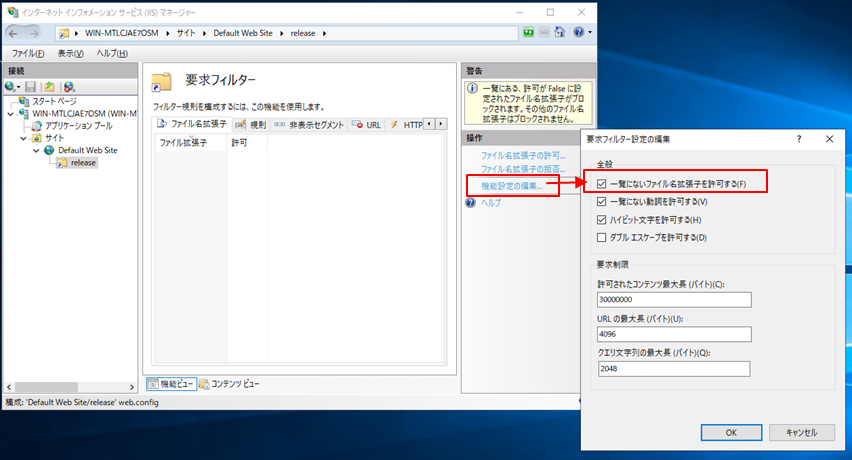
Task: Click the create new connection globe icon
Action: (x=10, y=87)
